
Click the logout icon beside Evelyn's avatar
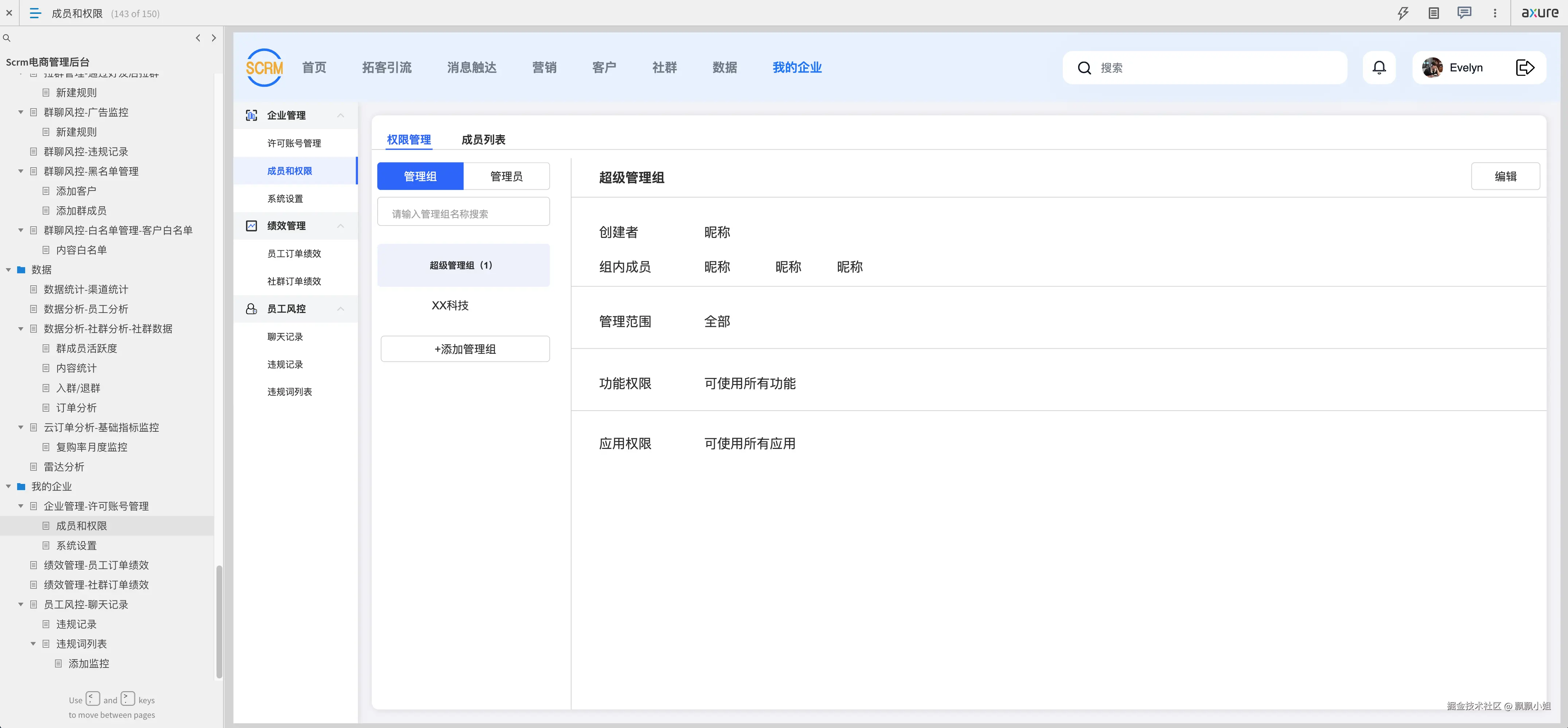click(x=1525, y=67)
